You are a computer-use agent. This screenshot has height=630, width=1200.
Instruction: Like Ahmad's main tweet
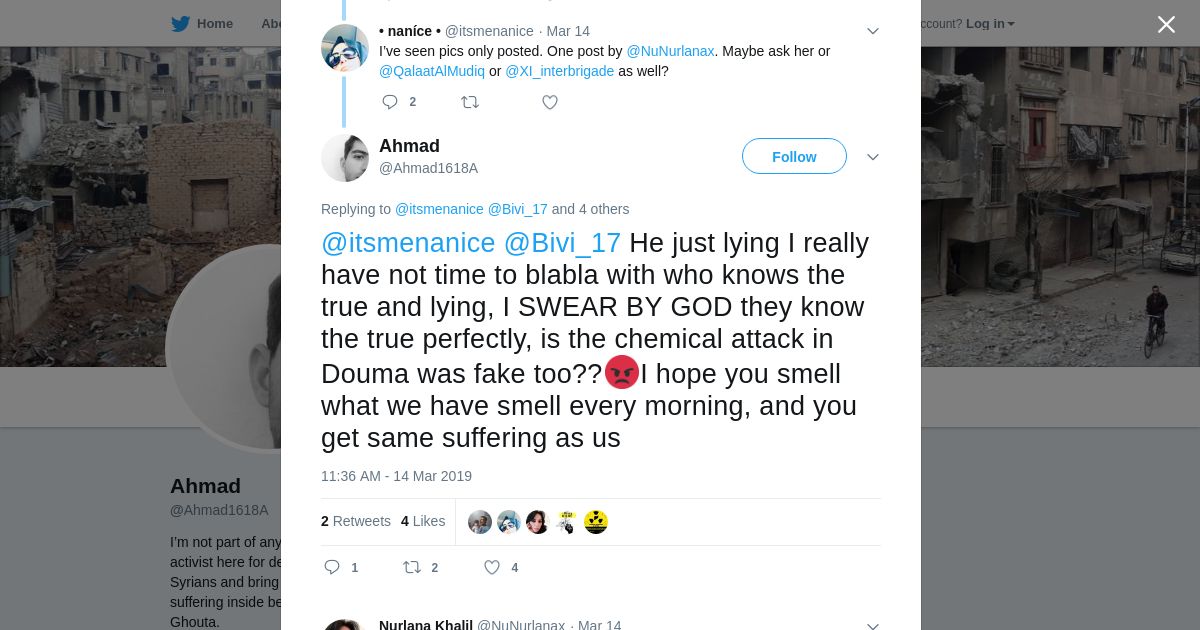click(492, 567)
